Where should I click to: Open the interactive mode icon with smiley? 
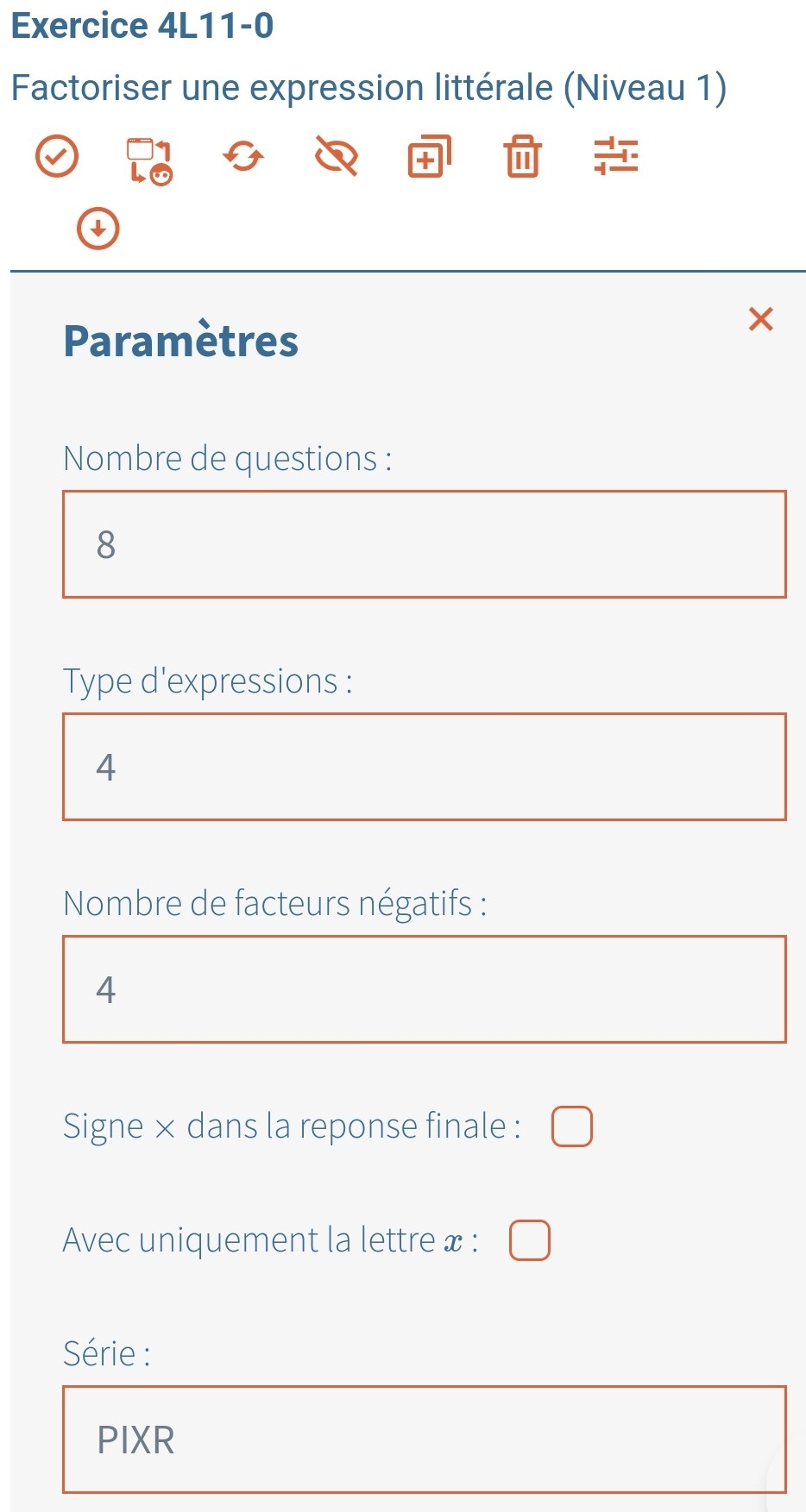pos(150,160)
